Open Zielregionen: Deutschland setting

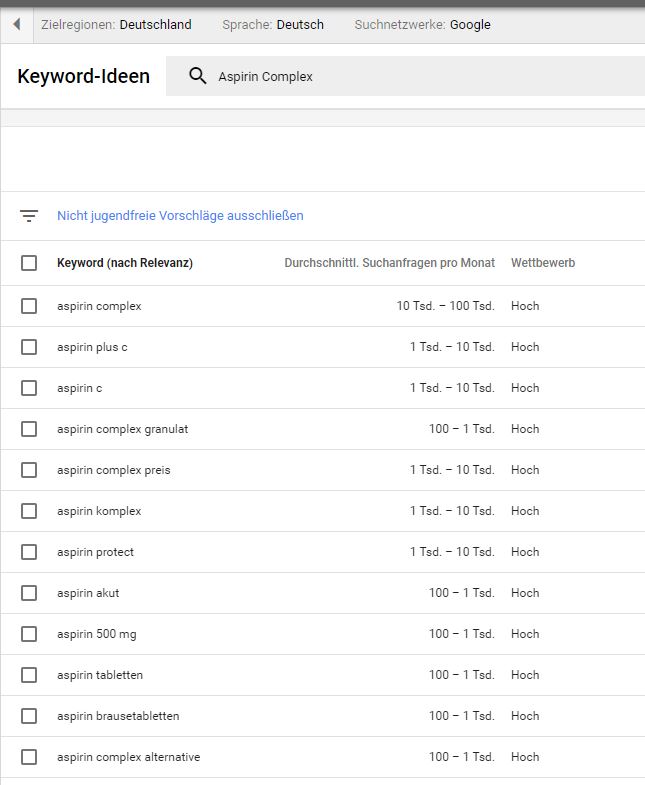(x=116, y=25)
